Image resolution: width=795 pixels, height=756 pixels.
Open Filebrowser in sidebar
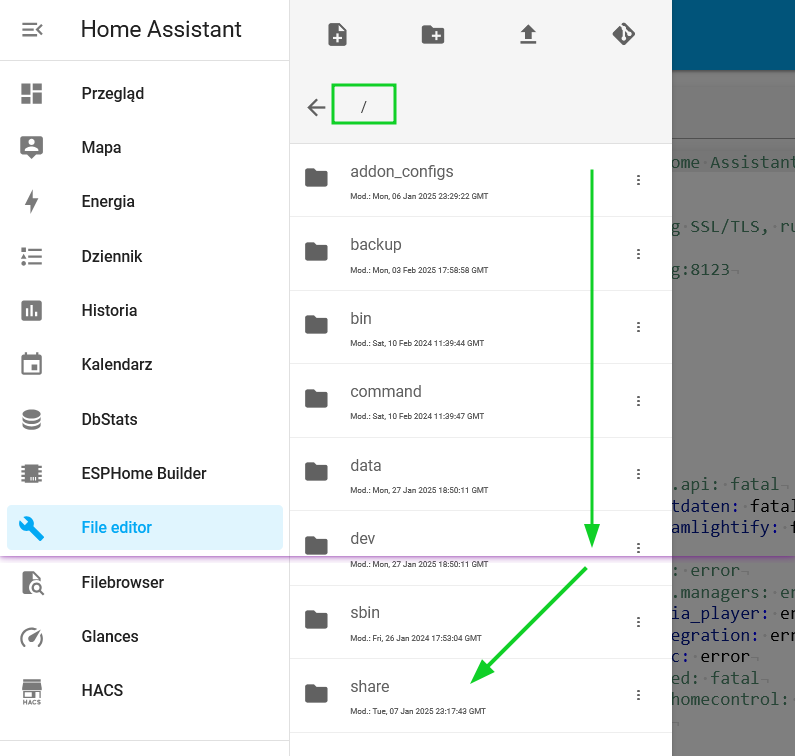tap(144, 582)
